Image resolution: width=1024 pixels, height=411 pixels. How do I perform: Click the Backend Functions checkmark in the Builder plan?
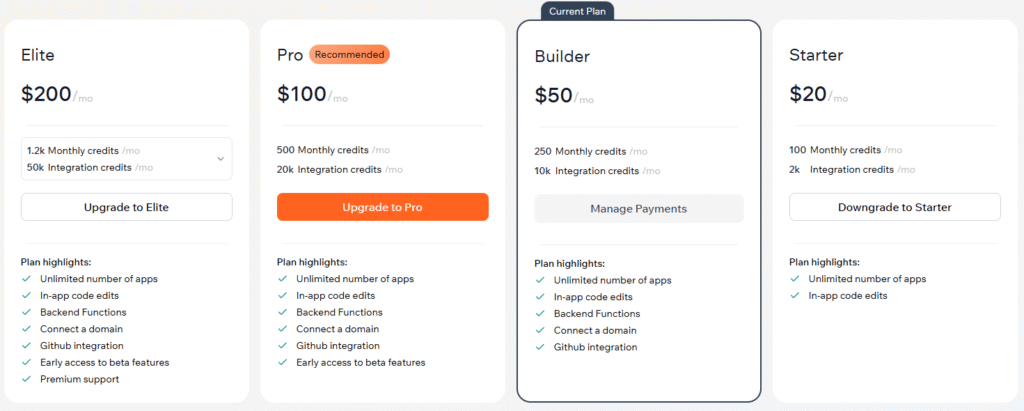coord(541,314)
